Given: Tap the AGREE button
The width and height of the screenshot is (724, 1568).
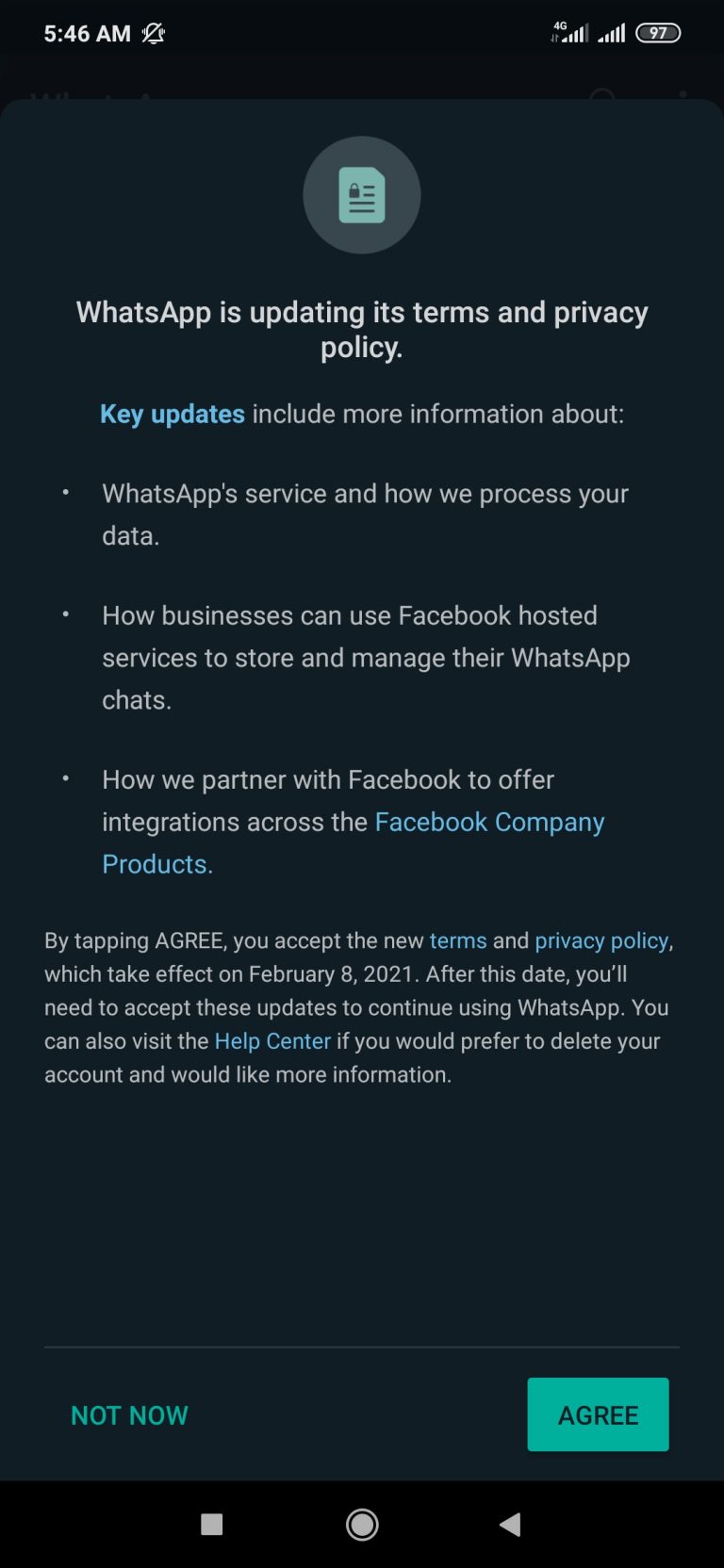Looking at the screenshot, I should pos(598,1414).
